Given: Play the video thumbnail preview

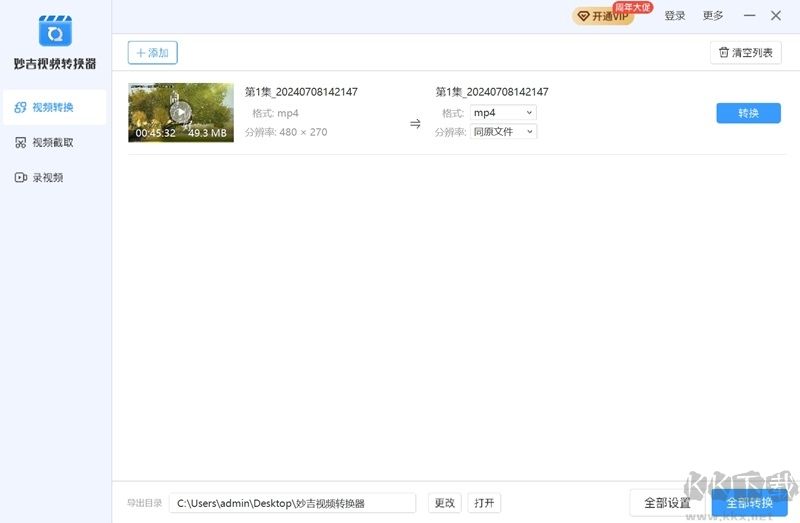Looking at the screenshot, I should [x=181, y=112].
